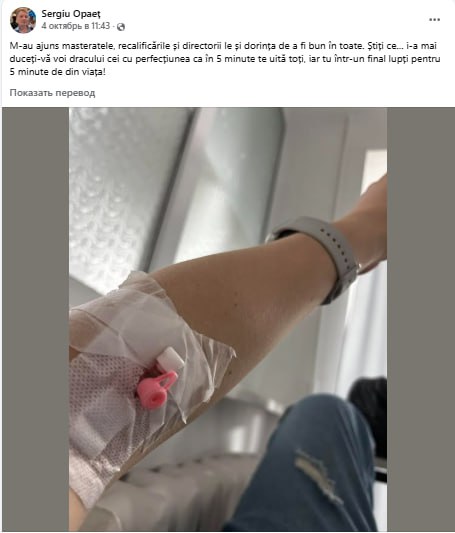The width and height of the screenshot is (455, 533).
Task: Click the first line of post text
Action: [223, 46]
